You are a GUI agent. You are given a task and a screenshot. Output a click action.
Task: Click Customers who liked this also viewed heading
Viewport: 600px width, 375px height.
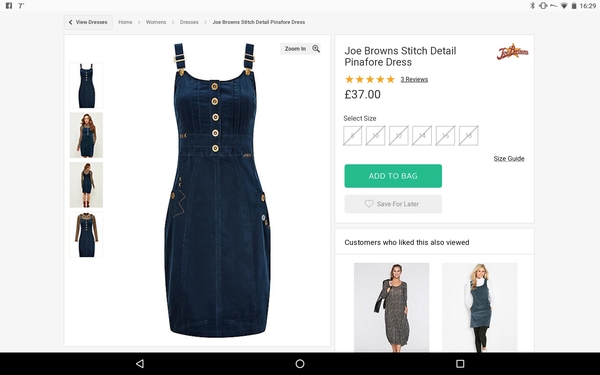(406, 242)
